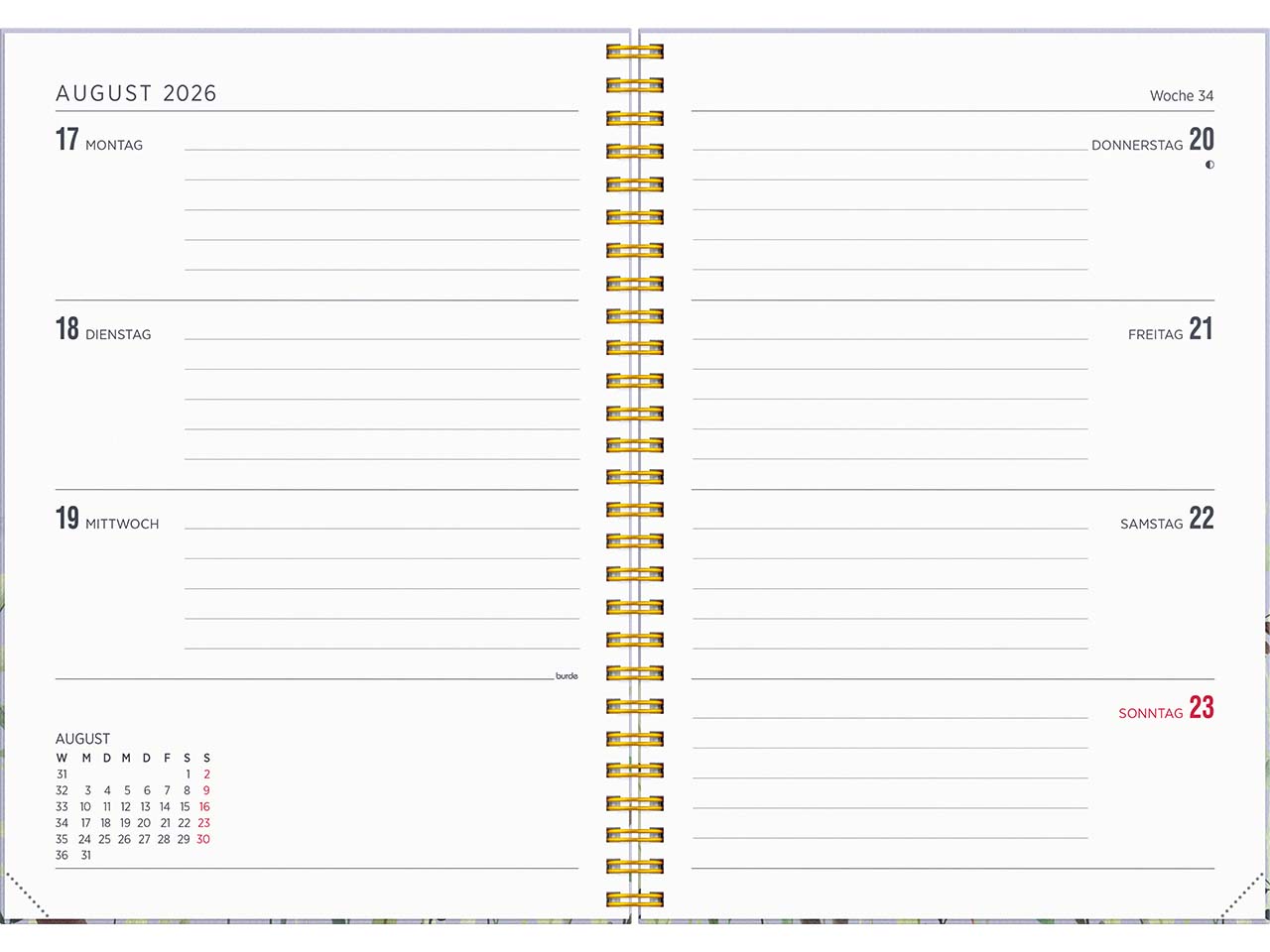Select the Mittwoch 19 day heading
The height and width of the screenshot is (952, 1270).
[x=107, y=520]
